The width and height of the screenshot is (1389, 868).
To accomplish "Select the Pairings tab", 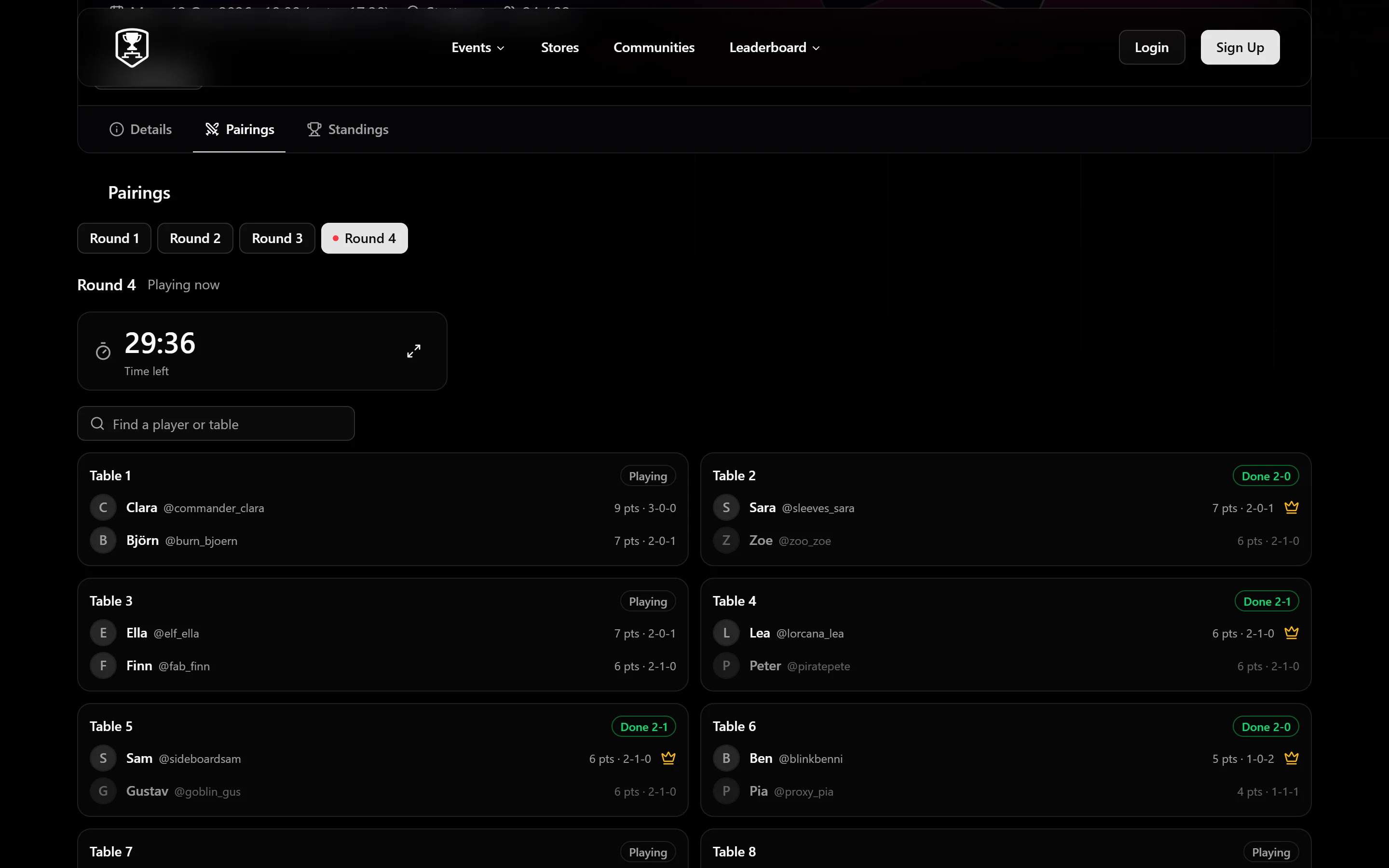I will pos(239,129).
